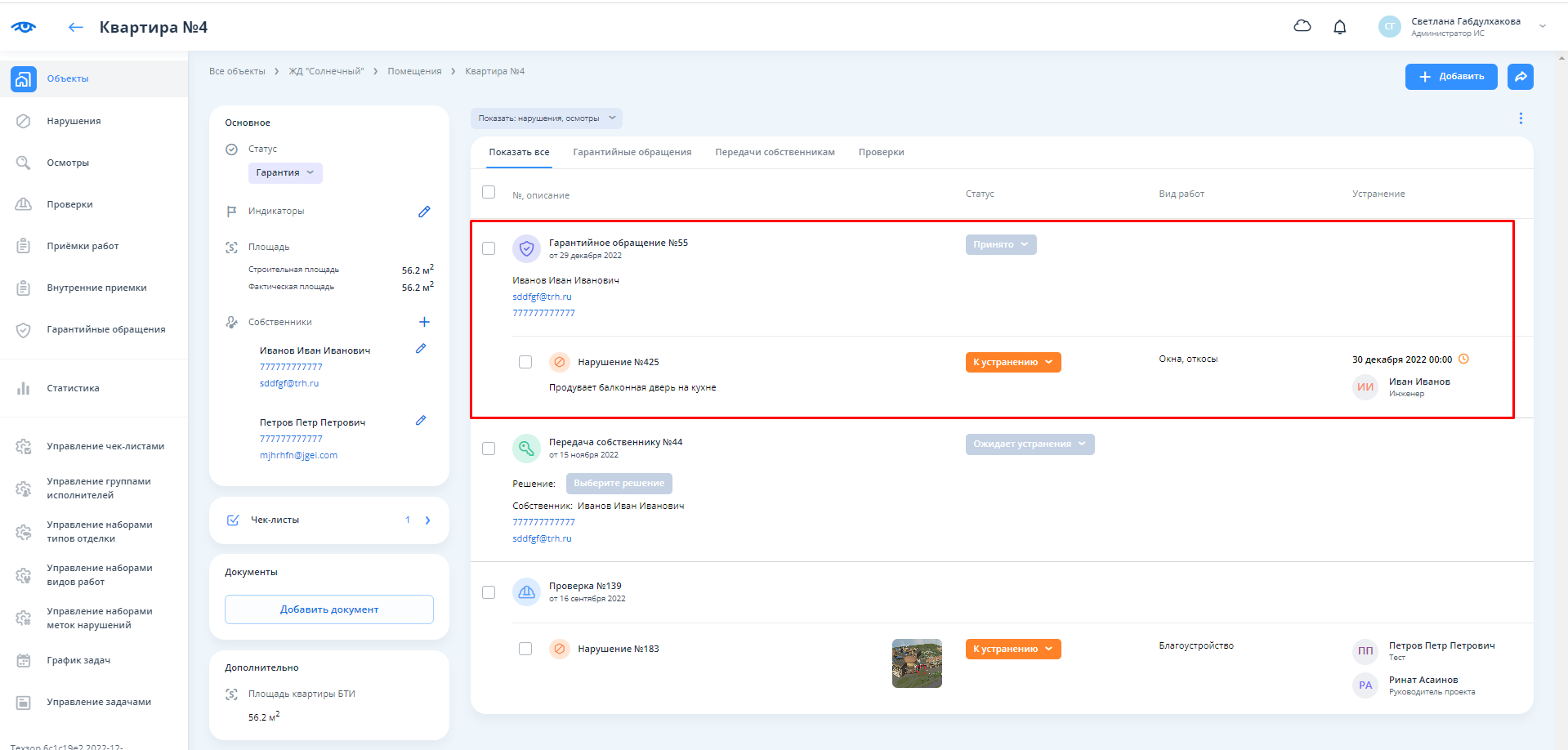Screen dimensions: 1568x750
Task: Click the Добавить документ button
Action: (329, 609)
